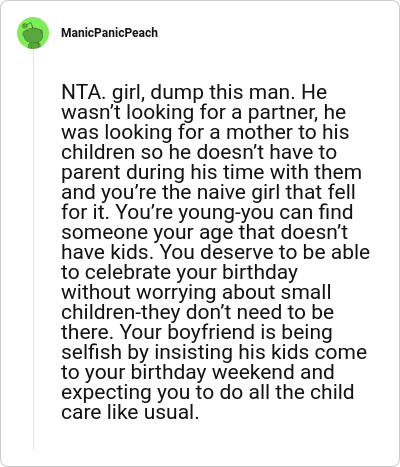Click the phrase 'Your boyfriend is being'
Image resolution: width=400 pixels, height=467 pixels.
226,332
